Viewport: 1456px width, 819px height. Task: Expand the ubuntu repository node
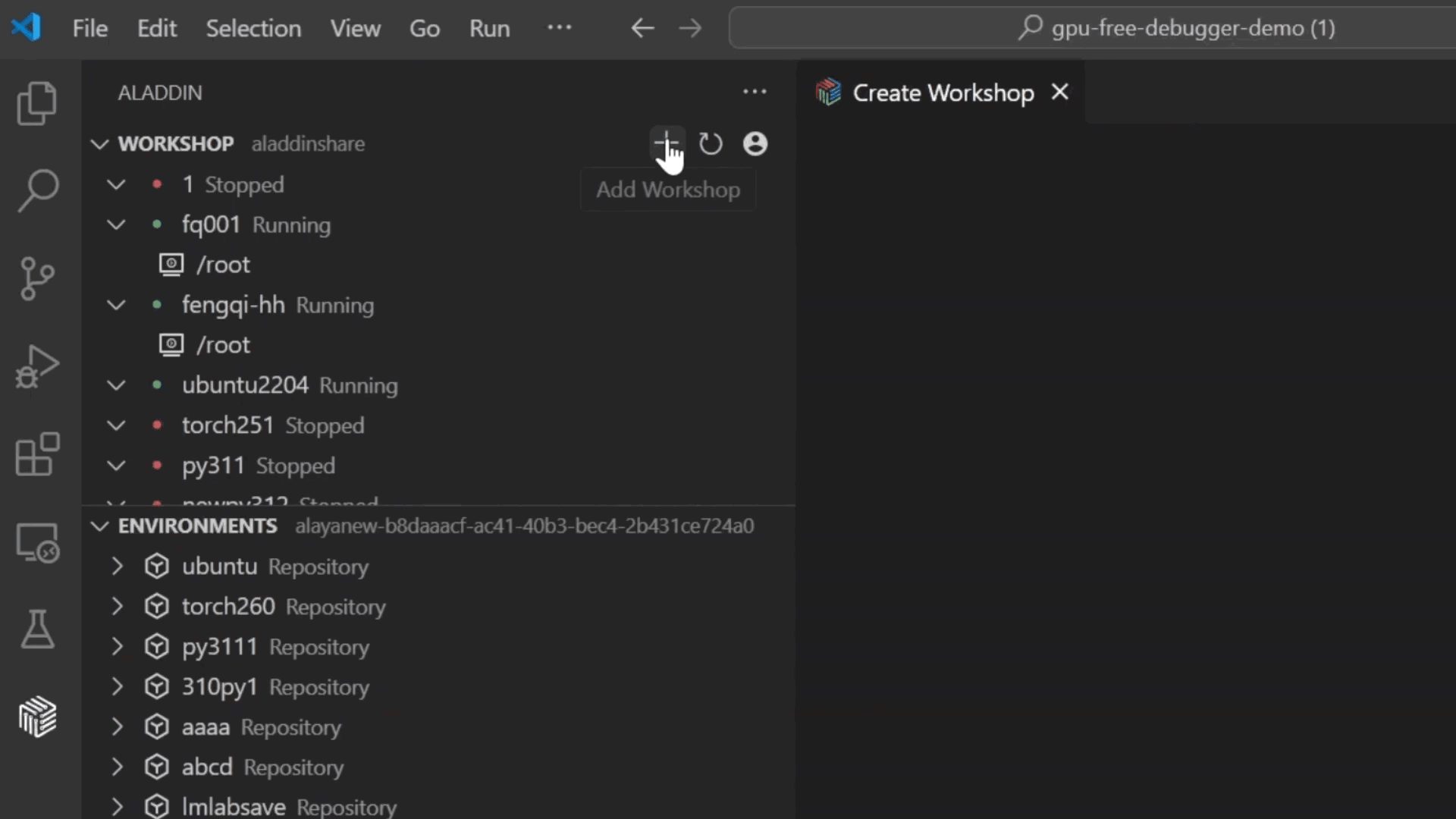(x=117, y=566)
